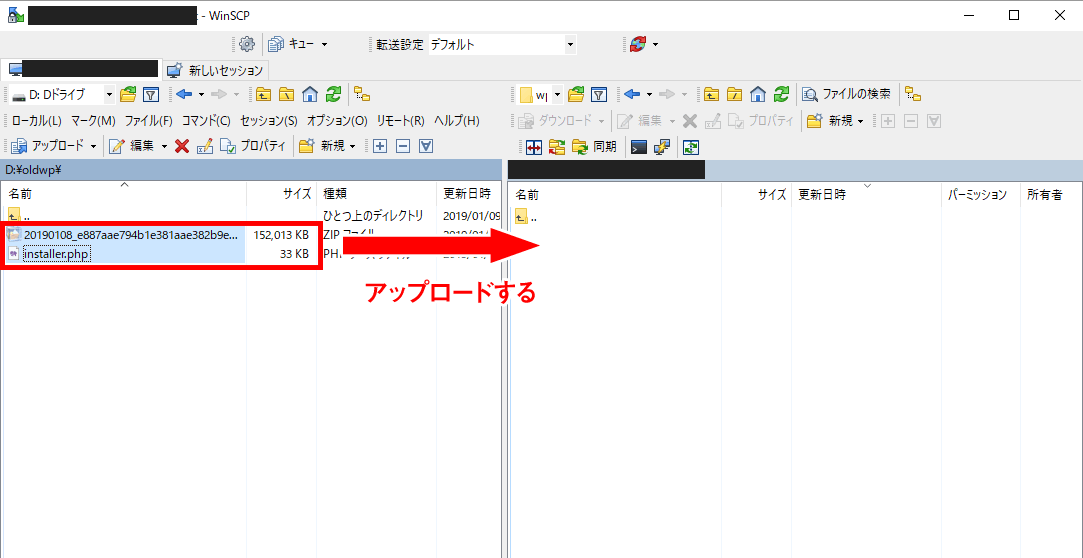The image size is (1083, 558).
Task: Click the red delete X icon
Action: 182,146
